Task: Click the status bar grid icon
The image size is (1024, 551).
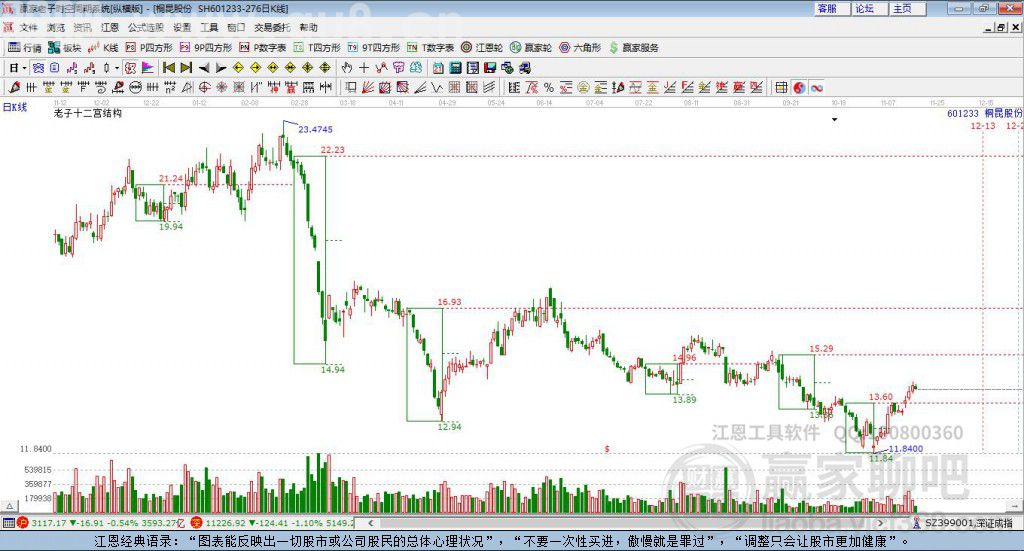Action: pos(8,523)
